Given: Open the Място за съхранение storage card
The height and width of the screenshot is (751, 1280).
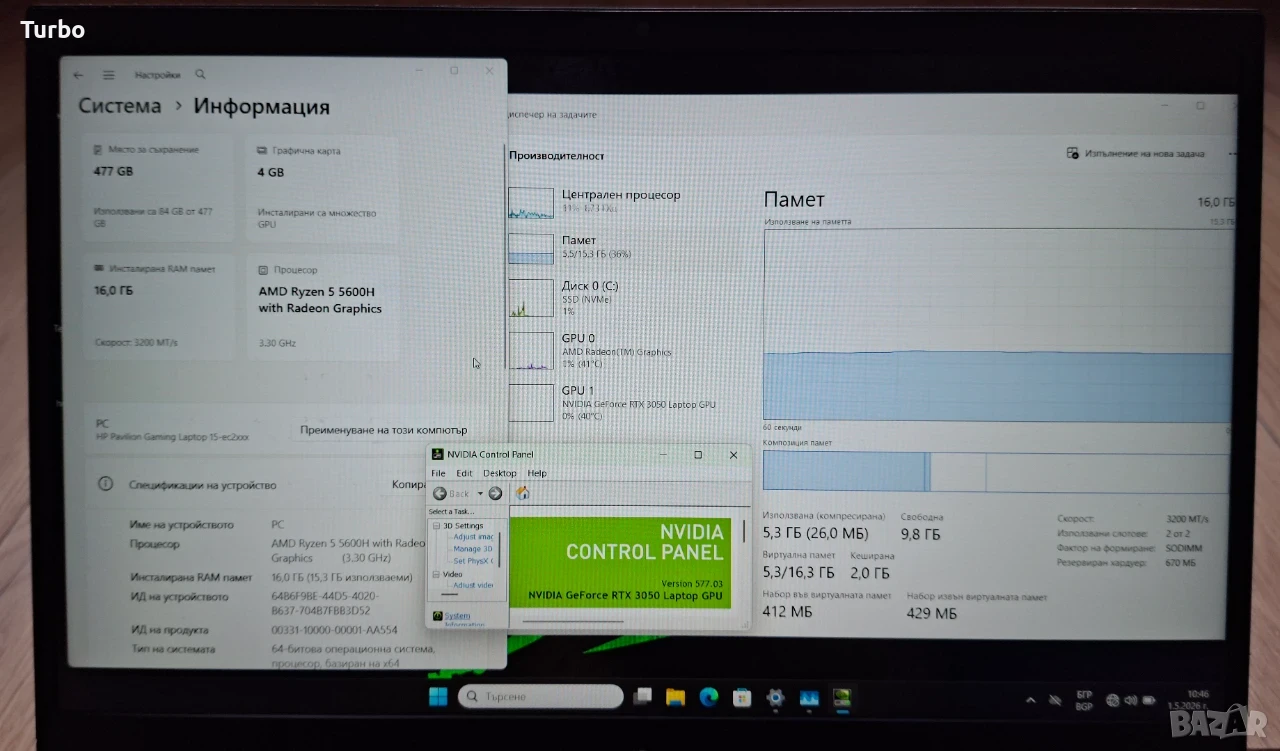Looking at the screenshot, I should pos(160,189).
